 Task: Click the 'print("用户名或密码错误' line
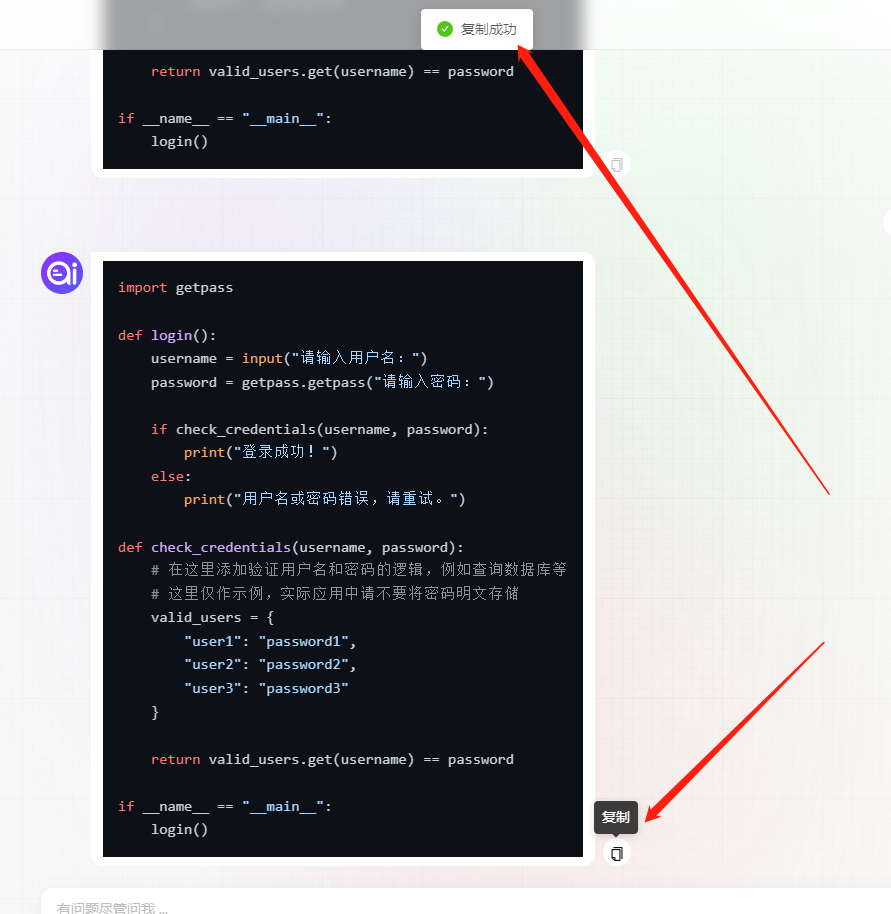click(x=325, y=499)
